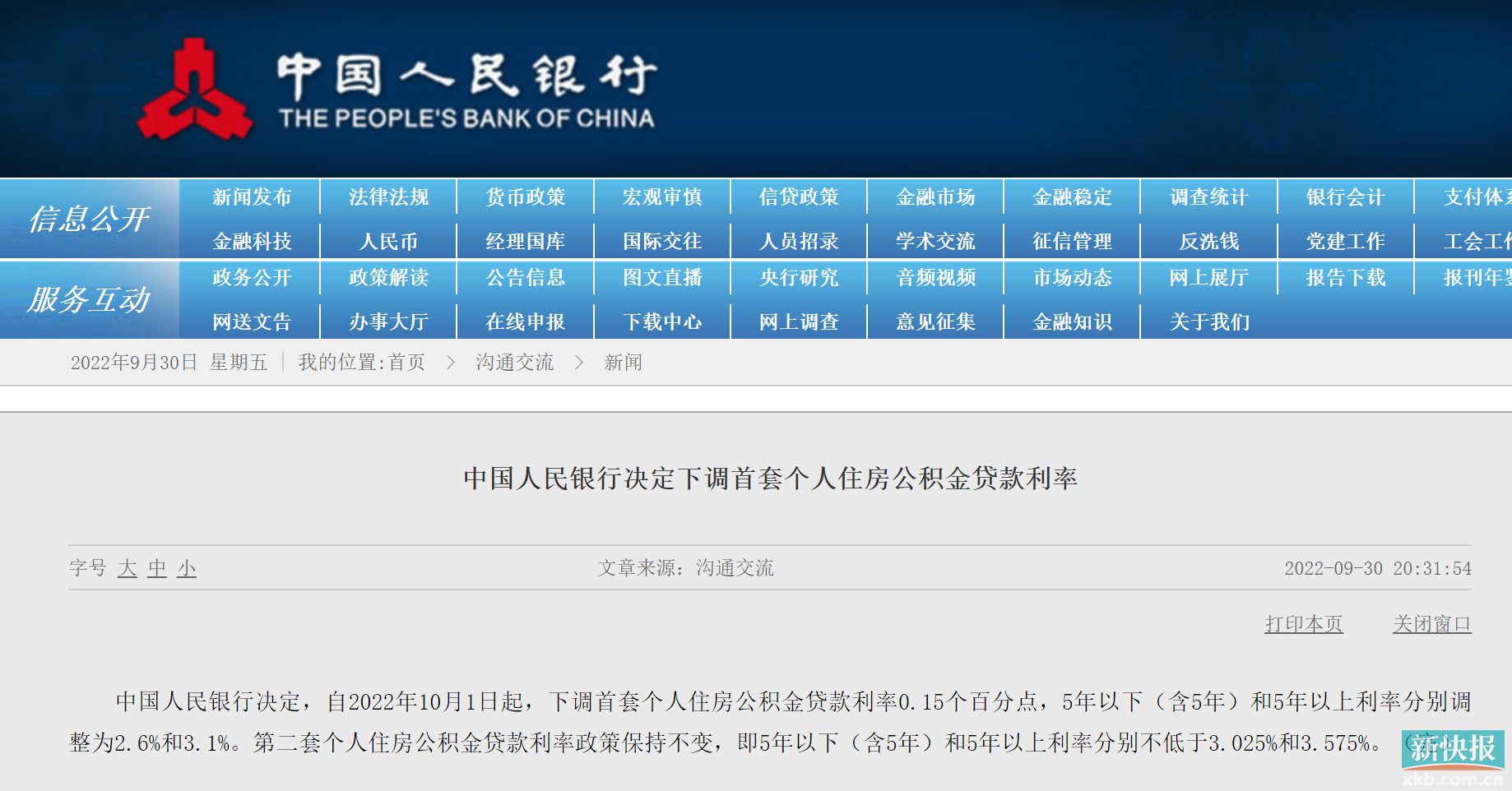Open the 网上调查 survey page
Image resolution: width=1512 pixels, height=791 pixels.
pos(798,321)
